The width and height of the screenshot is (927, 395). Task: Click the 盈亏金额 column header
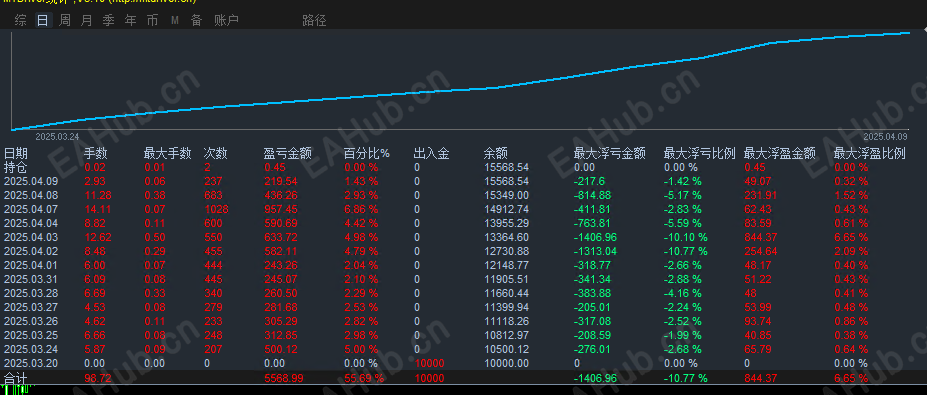pyautogui.click(x=287, y=154)
